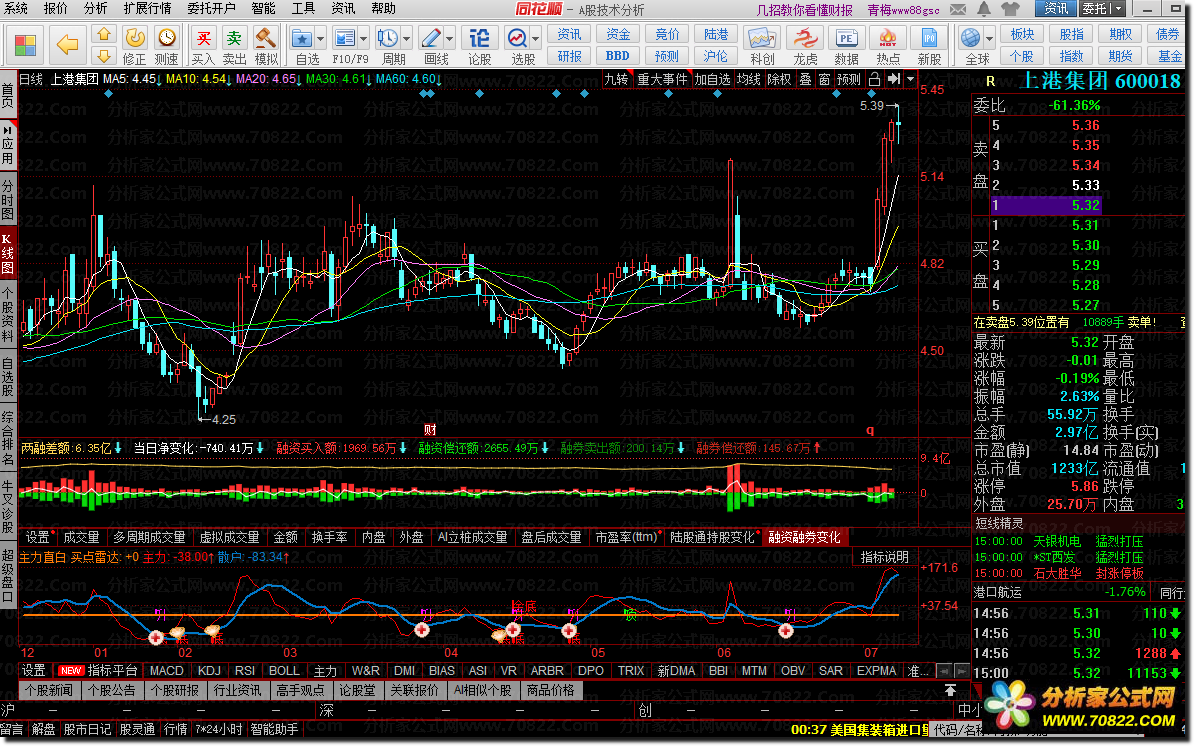This screenshot has height=746, width=1195.
Task: Click the 测速 clock icon
Action: (166, 39)
